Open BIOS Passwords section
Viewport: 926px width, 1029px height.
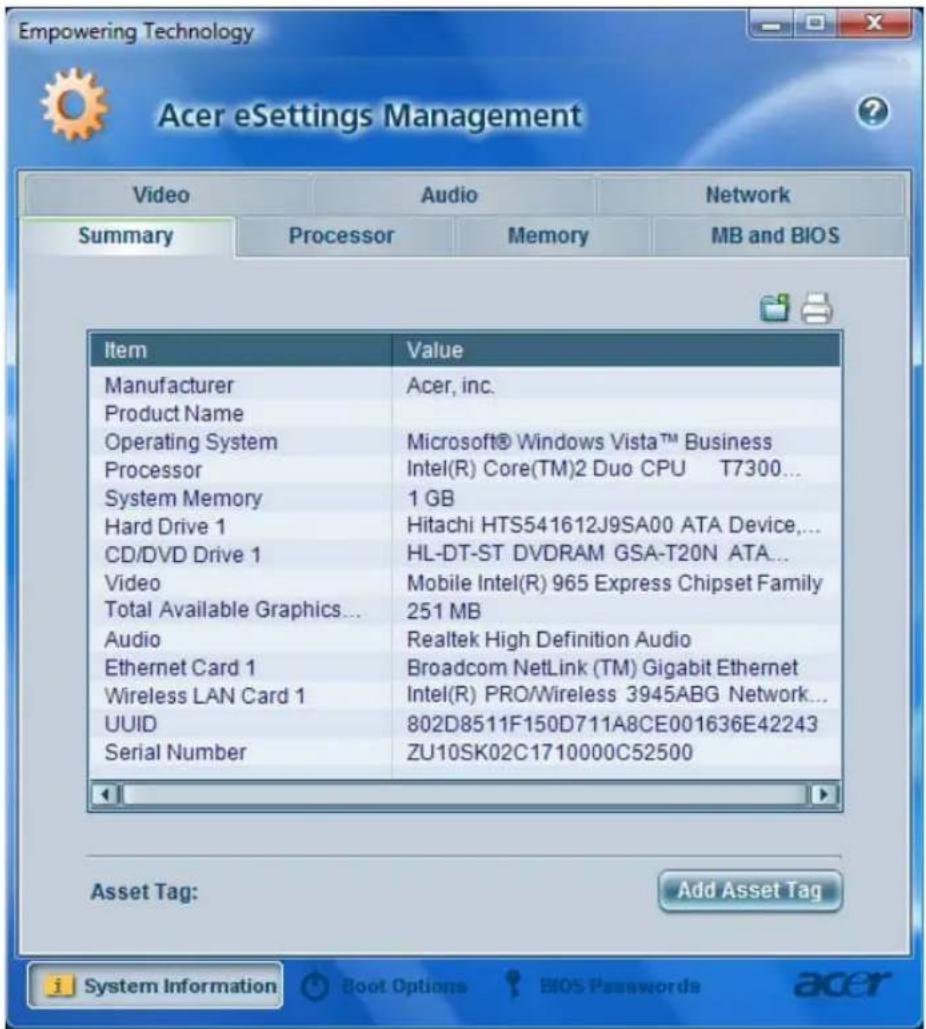click(602, 986)
